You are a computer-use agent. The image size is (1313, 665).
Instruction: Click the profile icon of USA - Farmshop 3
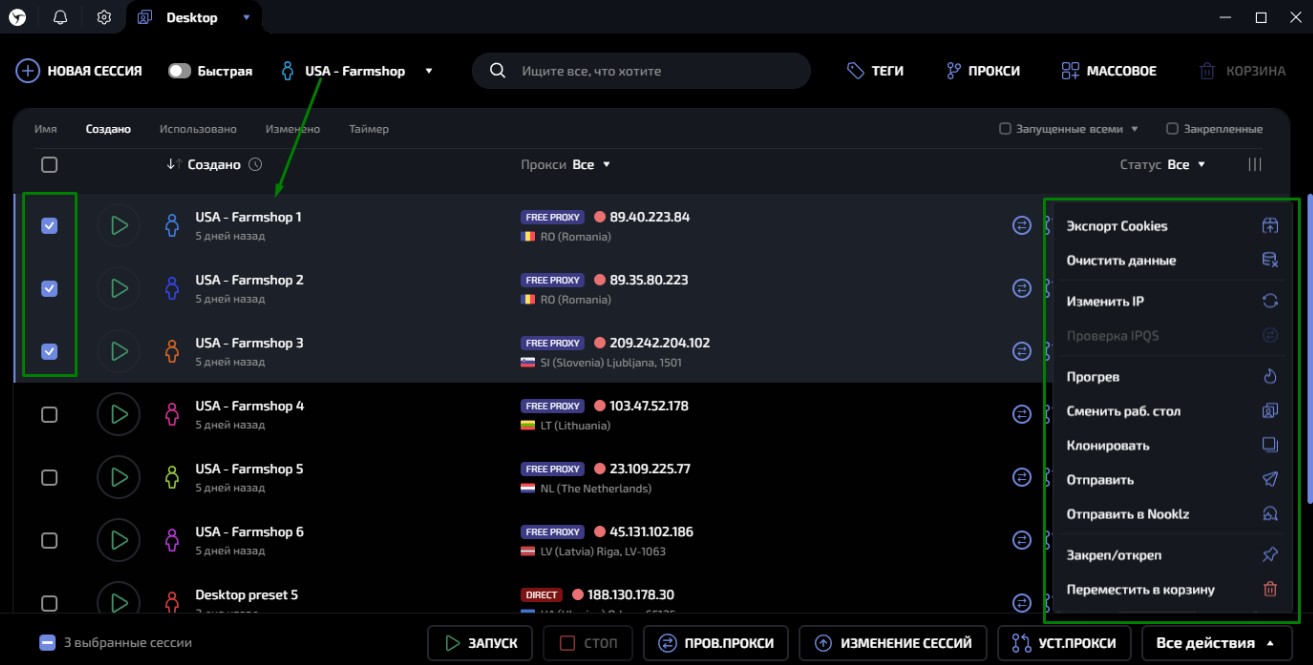point(172,351)
